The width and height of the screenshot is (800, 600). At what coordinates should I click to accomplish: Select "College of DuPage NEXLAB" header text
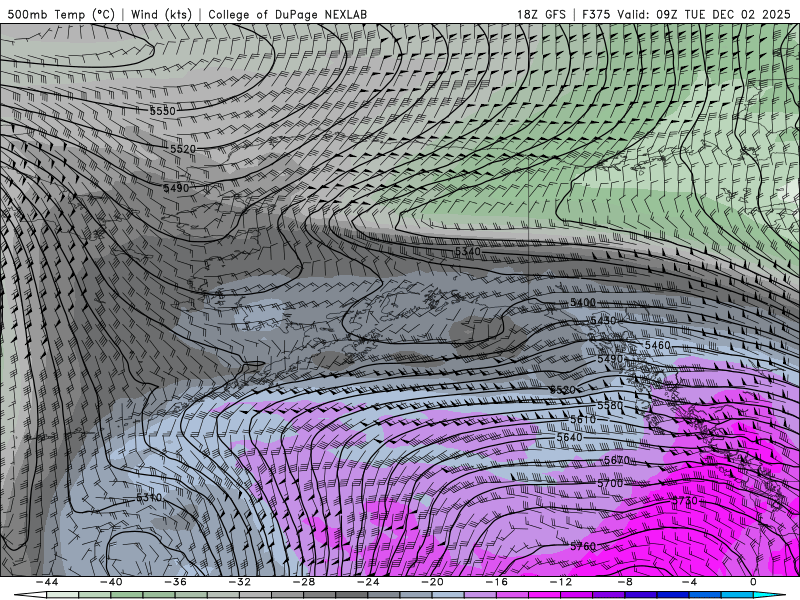point(287,14)
